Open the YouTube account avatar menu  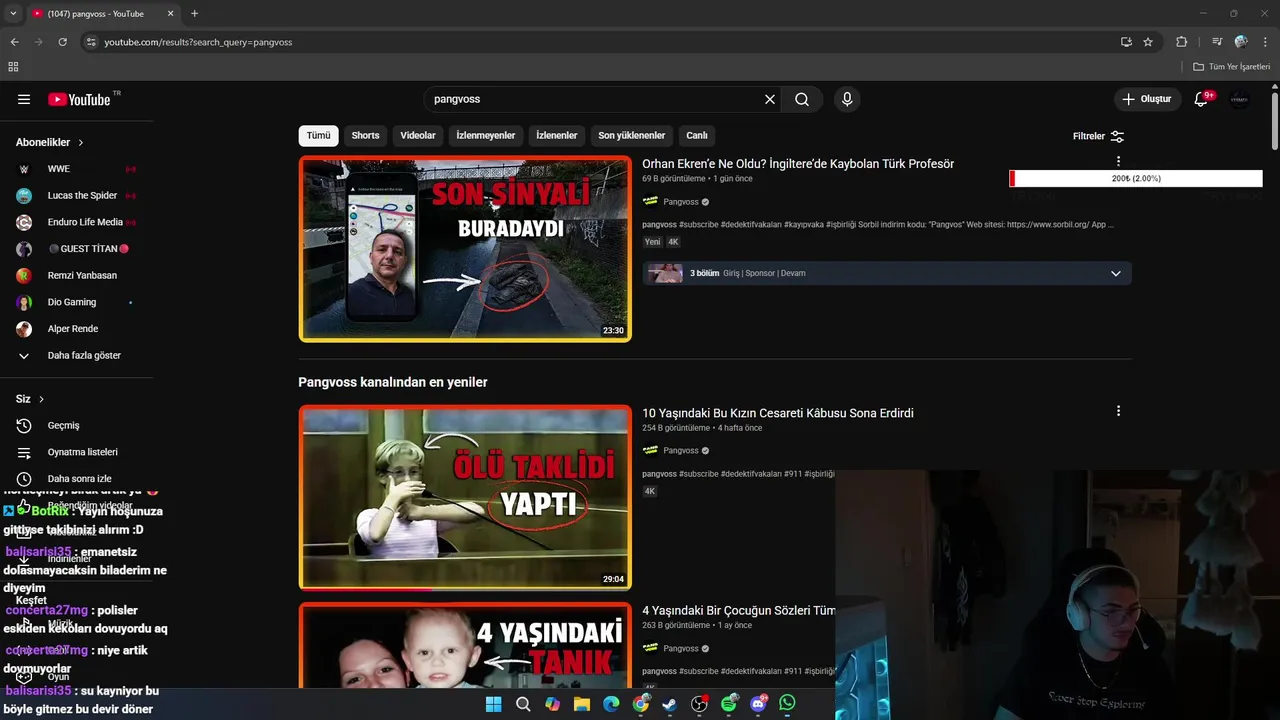(x=1240, y=99)
